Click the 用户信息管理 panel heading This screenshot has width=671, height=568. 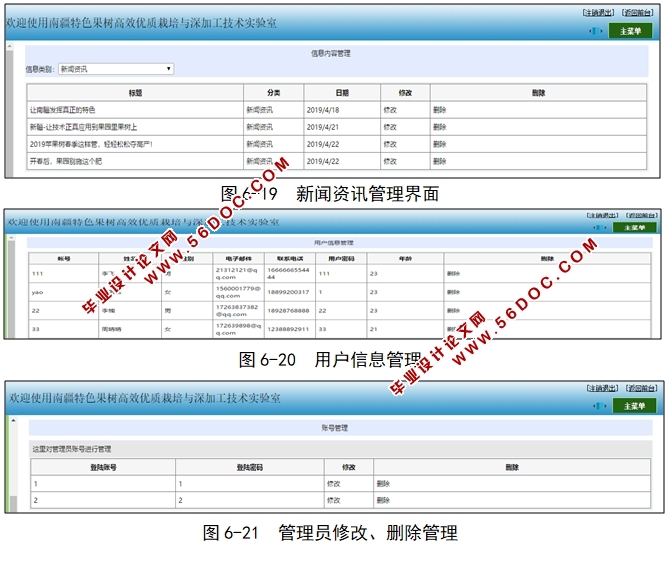click(333, 243)
